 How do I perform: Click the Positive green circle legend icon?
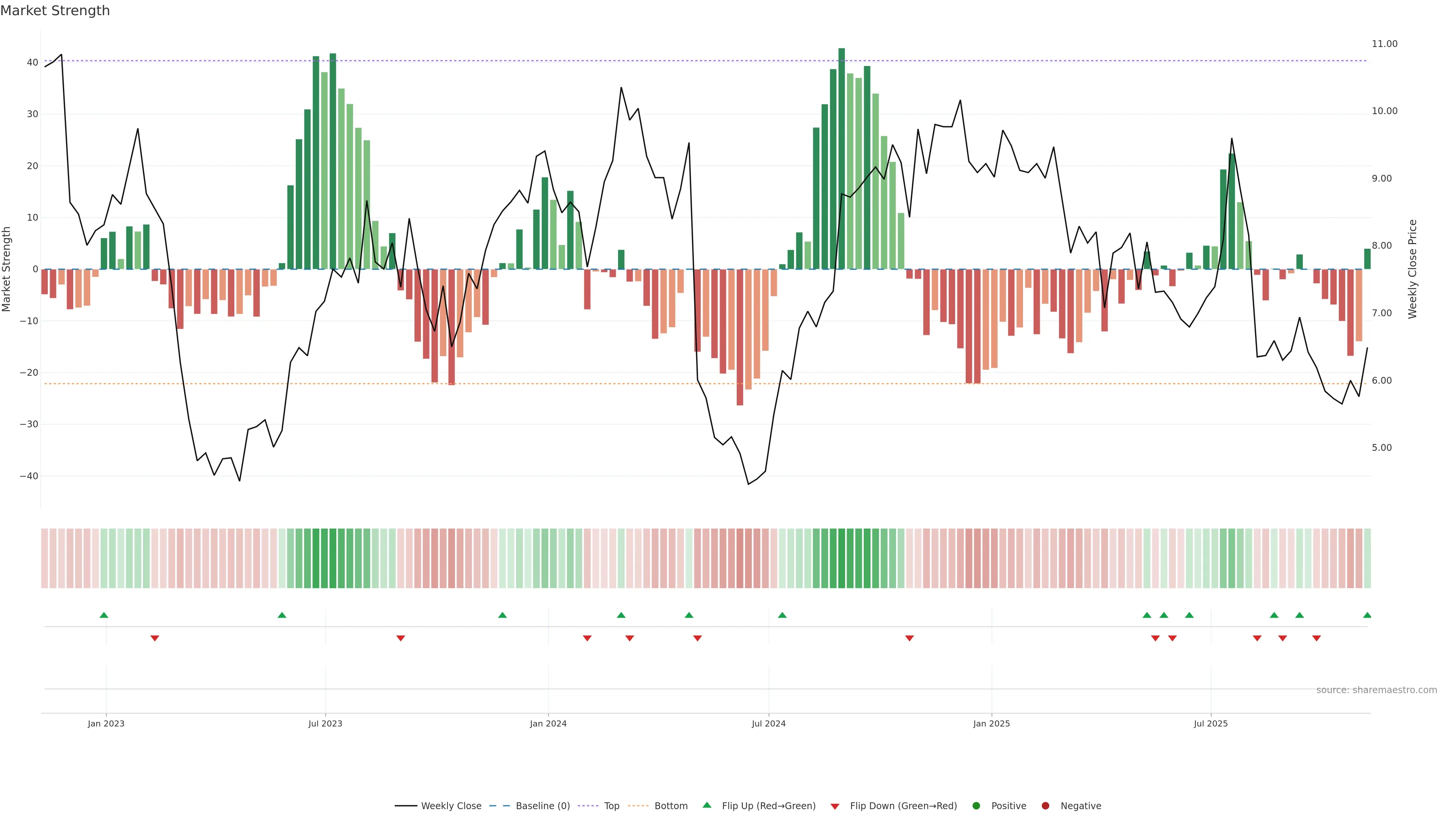976,805
